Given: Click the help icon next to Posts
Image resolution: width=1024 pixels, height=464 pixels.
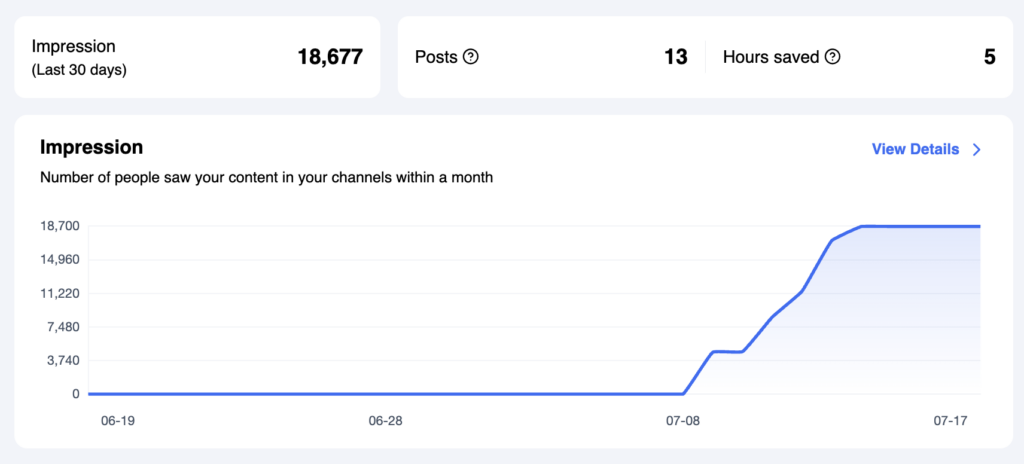Looking at the screenshot, I should point(471,57).
